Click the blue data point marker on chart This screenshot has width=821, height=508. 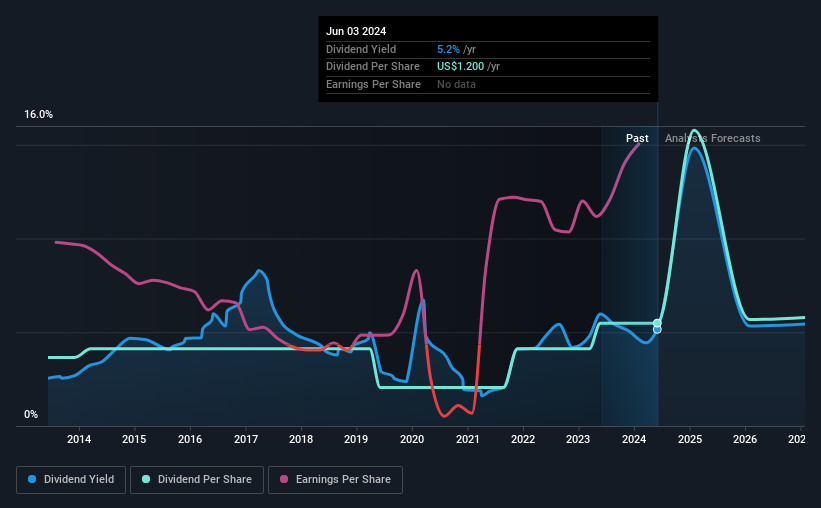[657, 330]
